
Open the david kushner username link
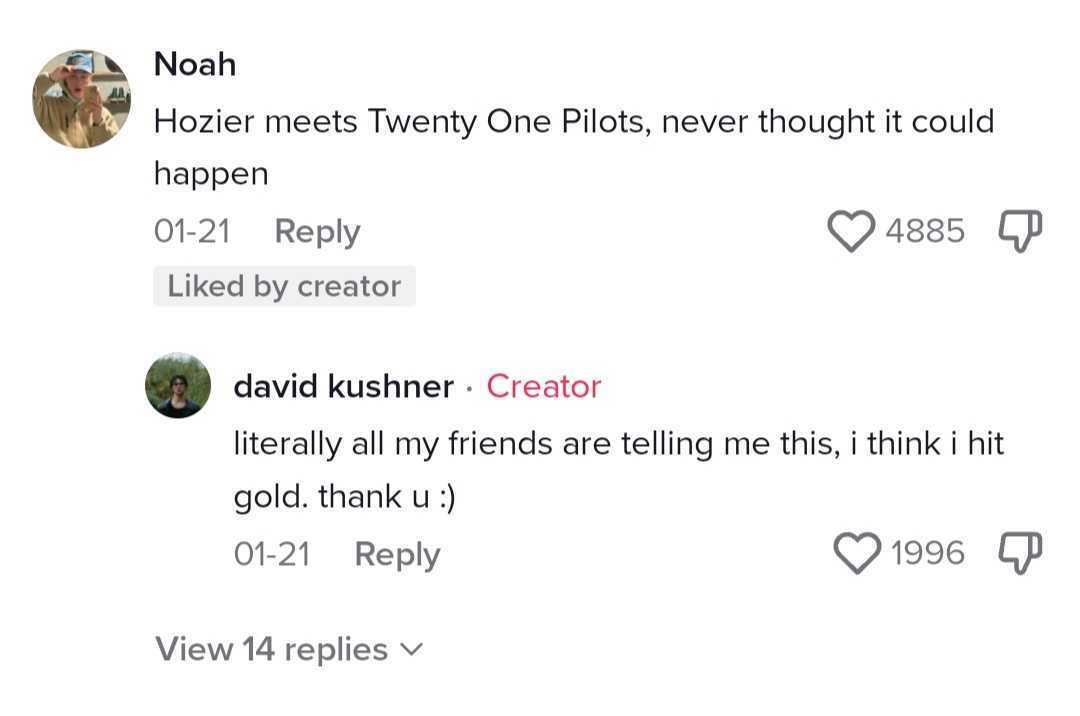click(x=343, y=386)
